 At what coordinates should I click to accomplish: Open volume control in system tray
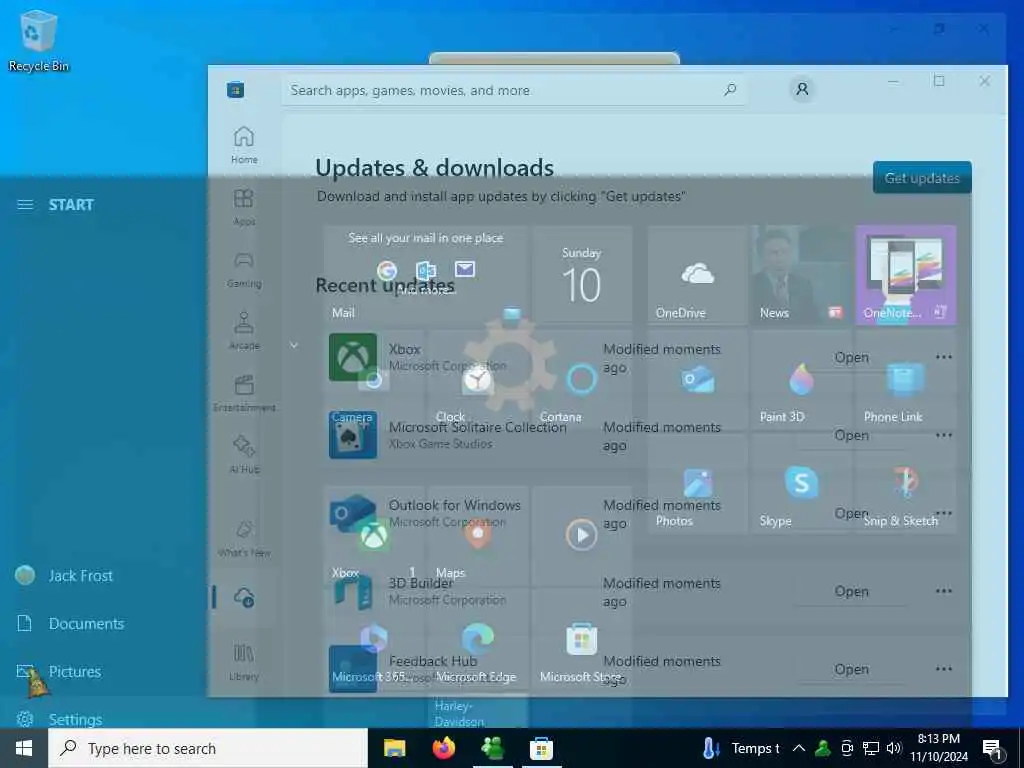pos(893,748)
